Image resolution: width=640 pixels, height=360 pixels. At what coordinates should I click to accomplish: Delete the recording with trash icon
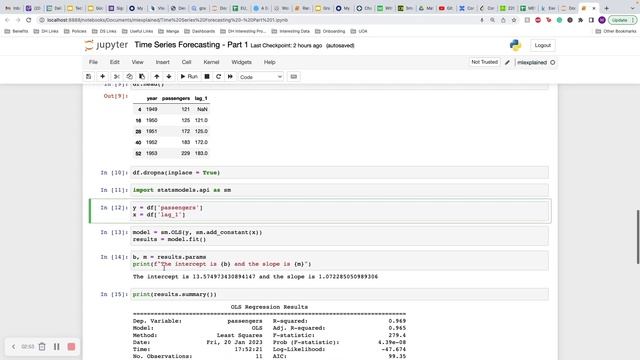click(x=42, y=347)
